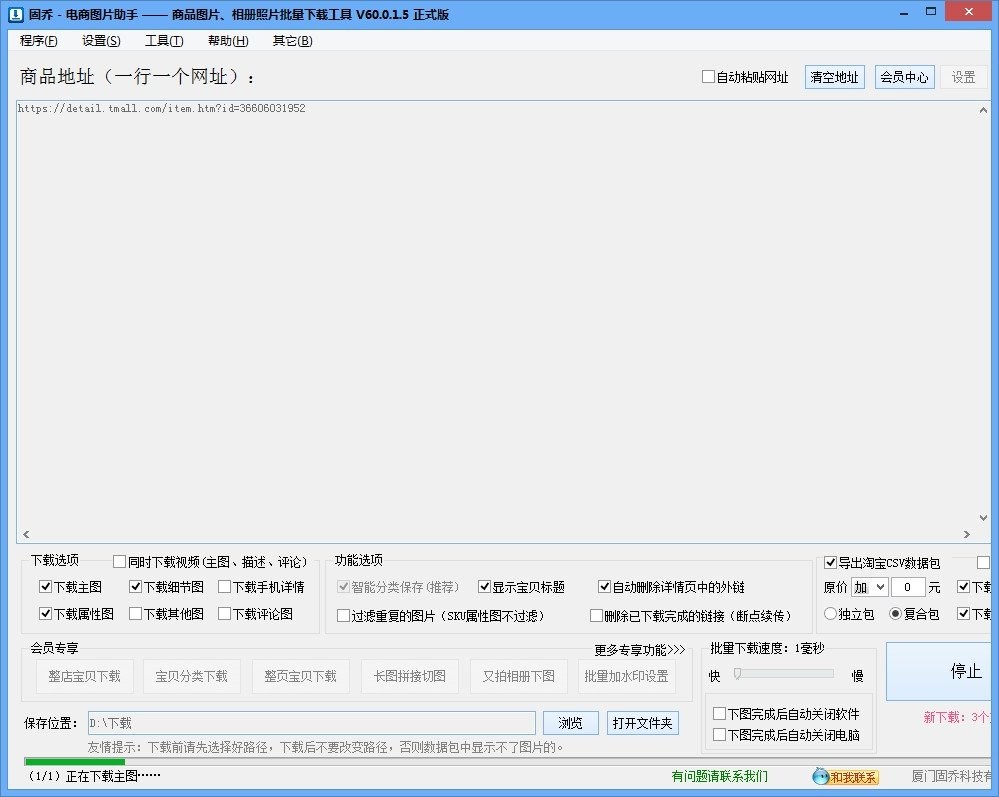Image resolution: width=999 pixels, height=797 pixels.
Task: Click the left arrow of the horizontal scrollbar
Action: pyautogui.click(x=26, y=535)
